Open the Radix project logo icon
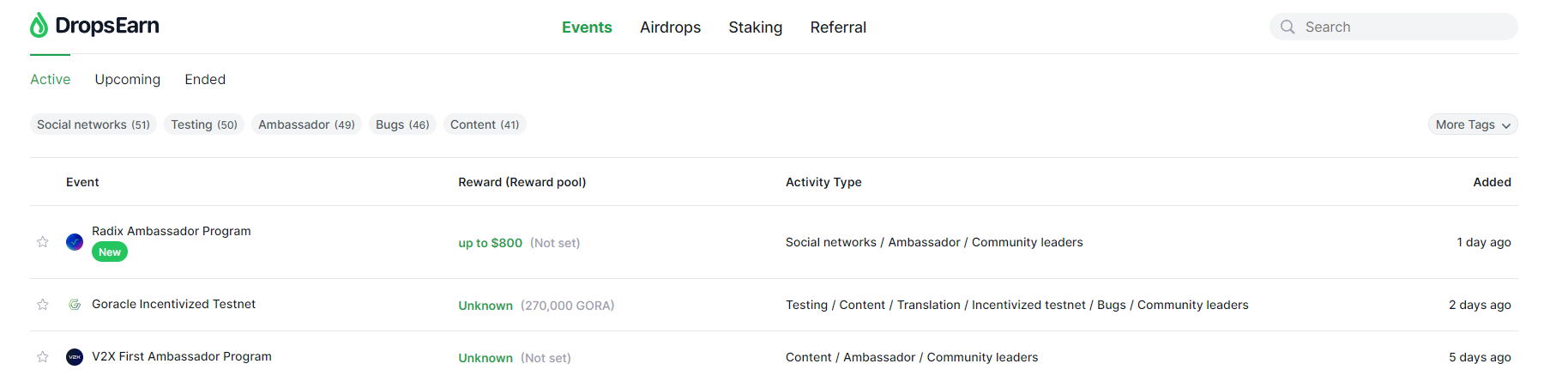Image resolution: width=1568 pixels, height=382 pixels. click(x=75, y=242)
